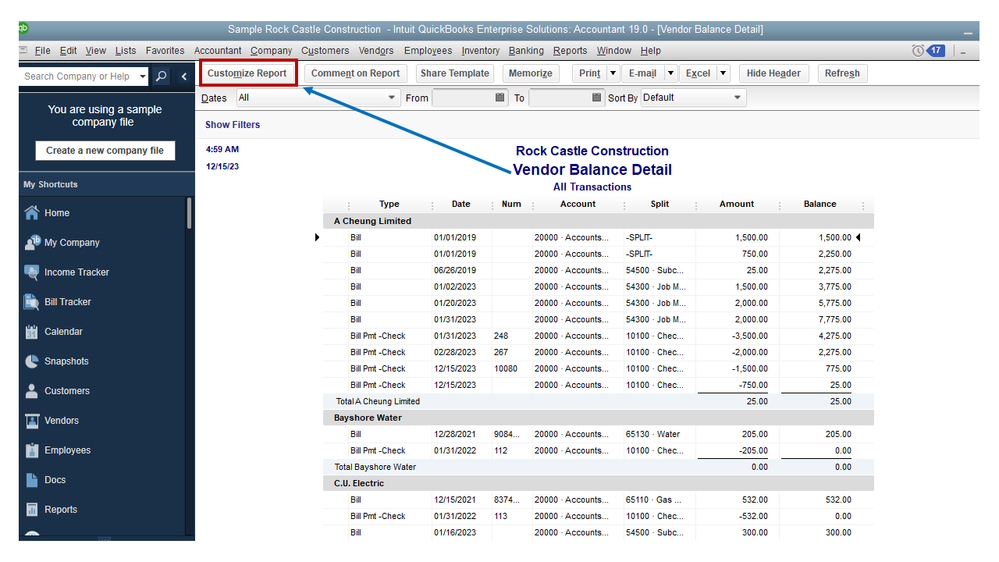Open the Excel export dropdown arrow
The width and height of the screenshot is (999, 562).
pos(722,73)
